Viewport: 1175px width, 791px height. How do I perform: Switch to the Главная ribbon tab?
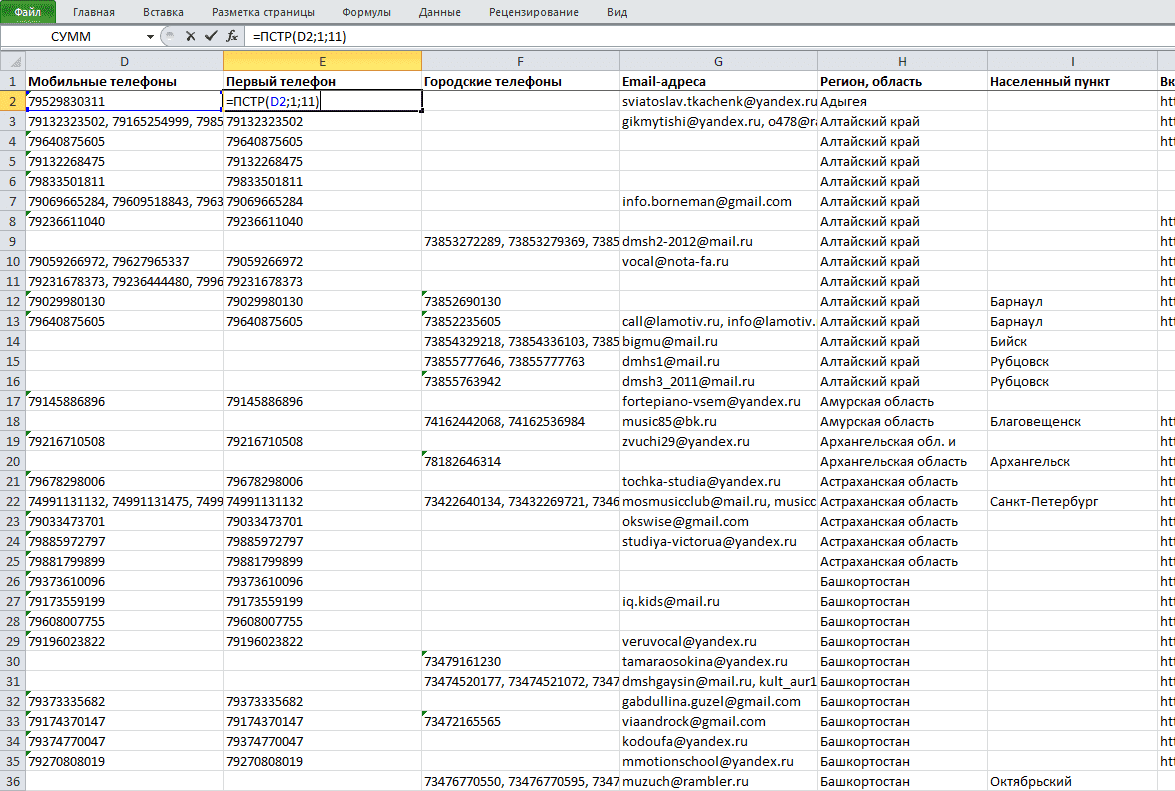[94, 12]
